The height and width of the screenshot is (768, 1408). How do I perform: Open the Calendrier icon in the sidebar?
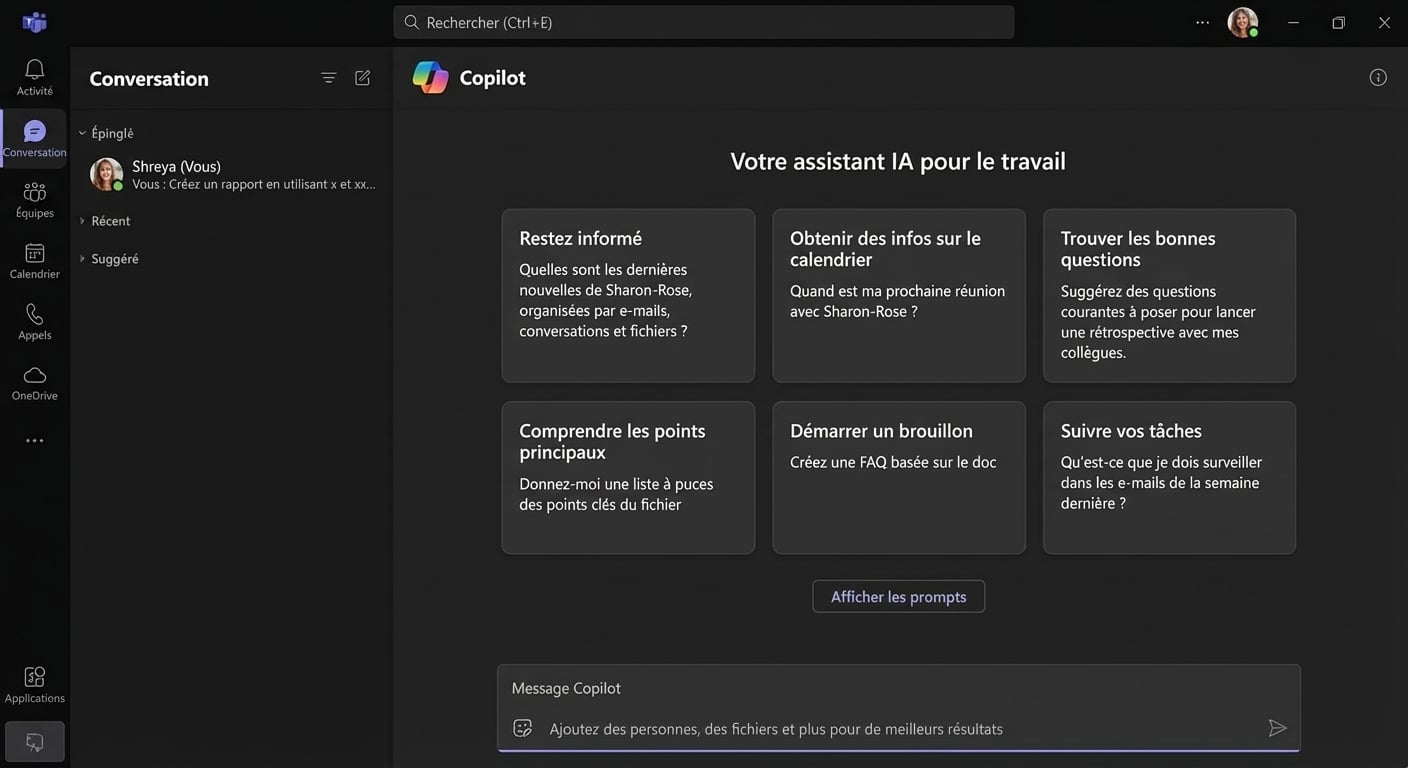click(34, 252)
